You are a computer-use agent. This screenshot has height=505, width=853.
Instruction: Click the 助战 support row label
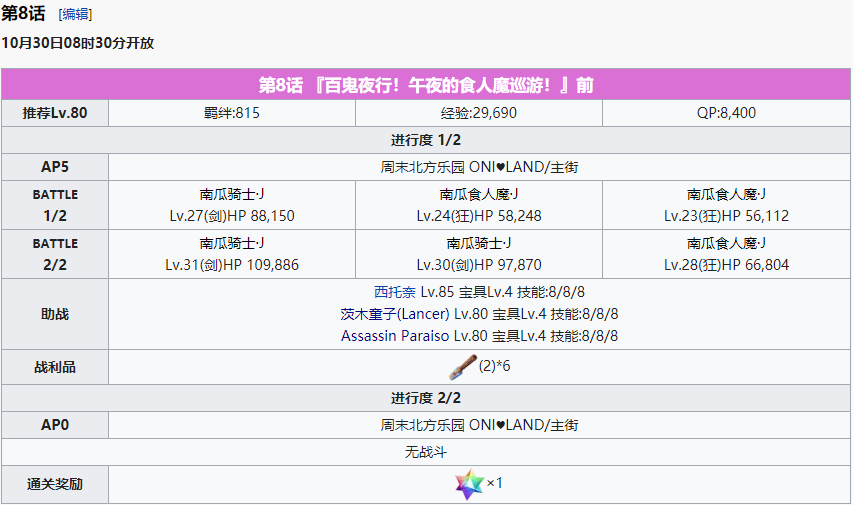55,314
